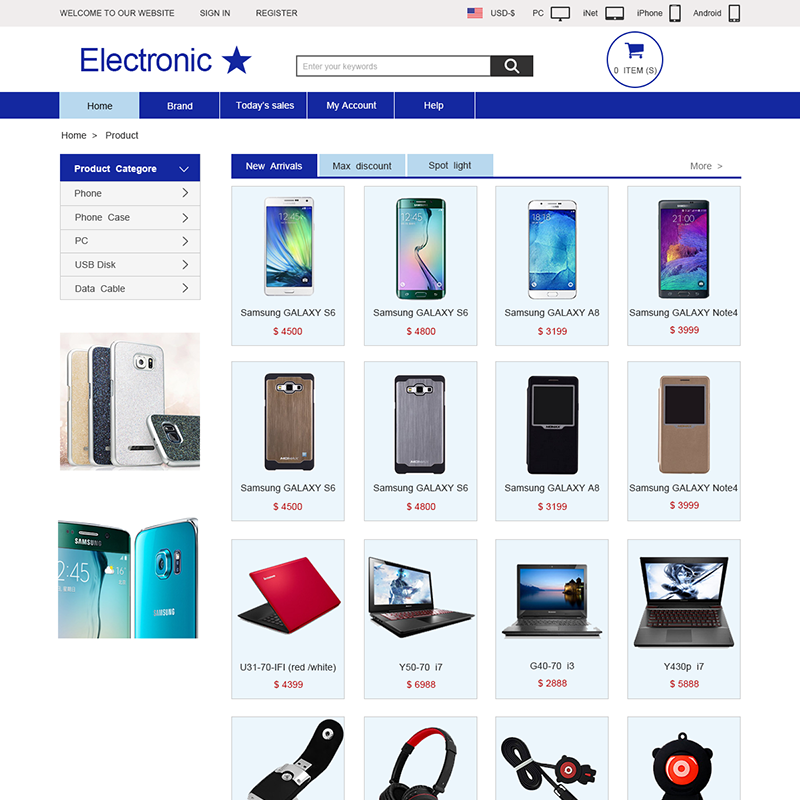Click the US flag currency icon
The height and width of the screenshot is (800, 800).
pyautogui.click(x=474, y=13)
